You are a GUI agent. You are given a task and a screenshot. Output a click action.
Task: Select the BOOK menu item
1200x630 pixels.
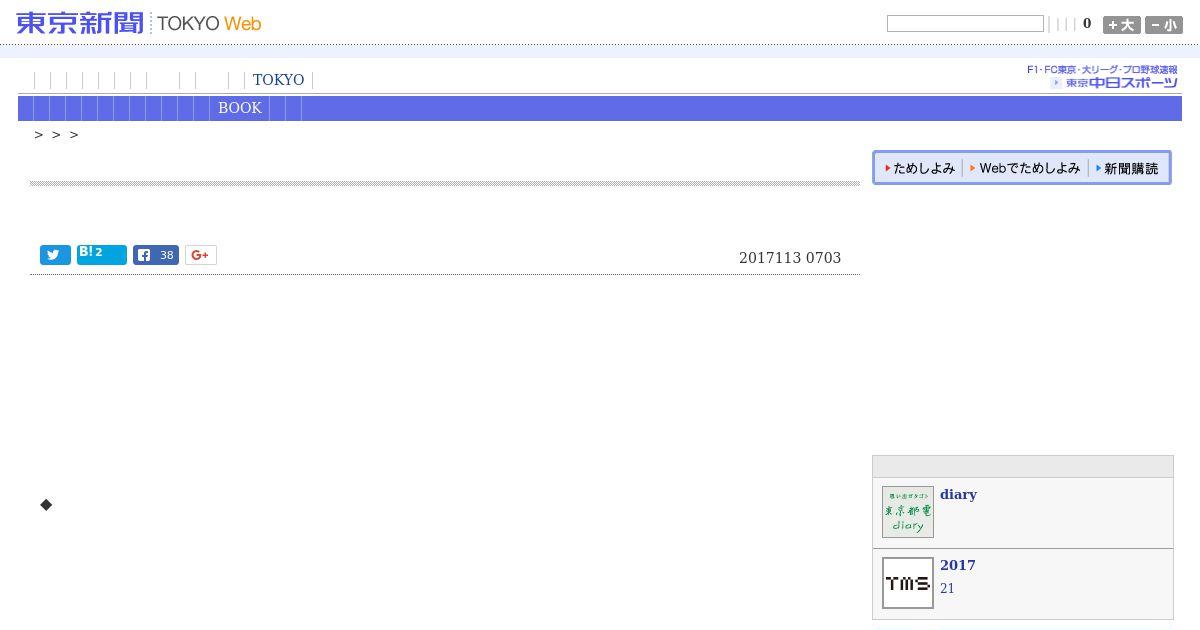[x=240, y=108]
